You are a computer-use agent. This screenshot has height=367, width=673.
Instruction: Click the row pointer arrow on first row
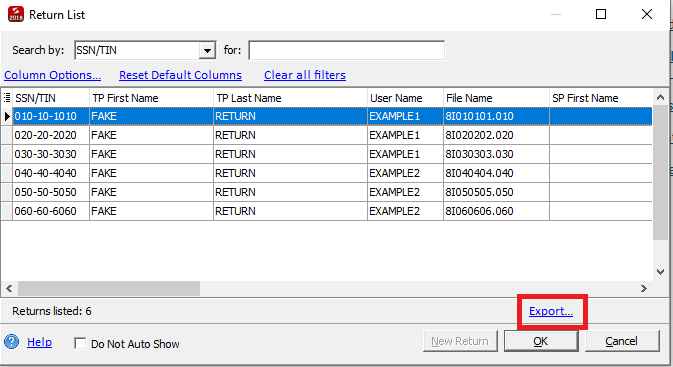click(7, 116)
